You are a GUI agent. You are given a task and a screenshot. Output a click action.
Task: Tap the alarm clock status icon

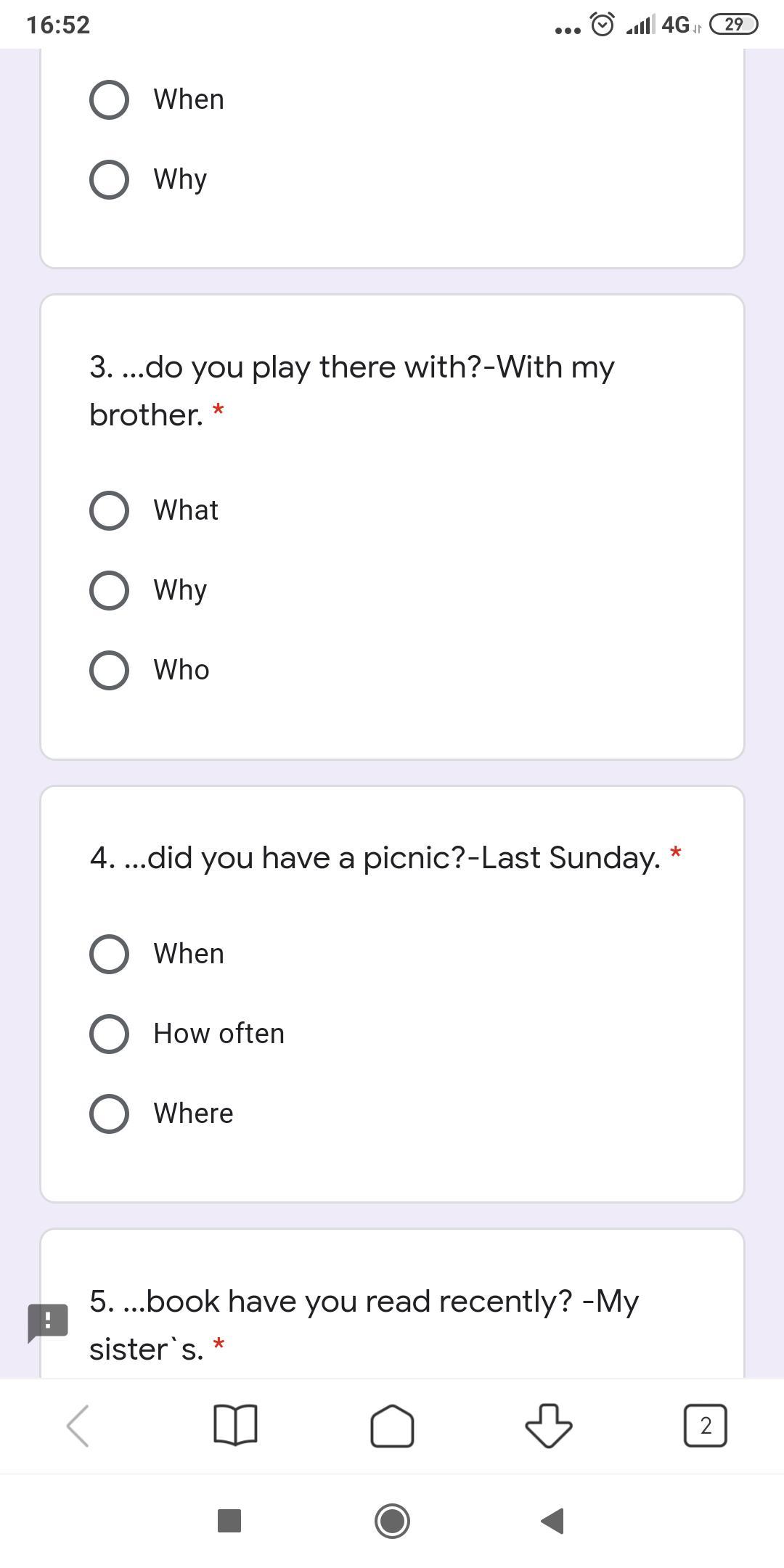[x=603, y=25]
